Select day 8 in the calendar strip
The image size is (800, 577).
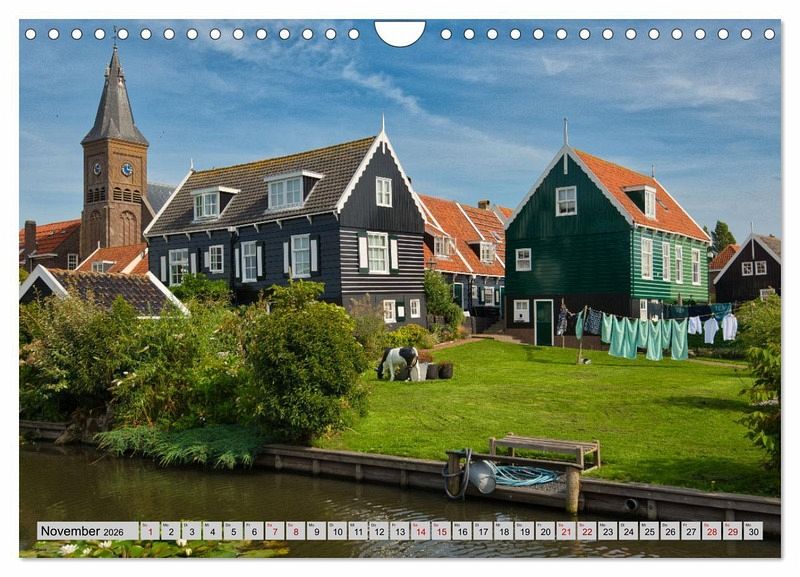[296, 531]
